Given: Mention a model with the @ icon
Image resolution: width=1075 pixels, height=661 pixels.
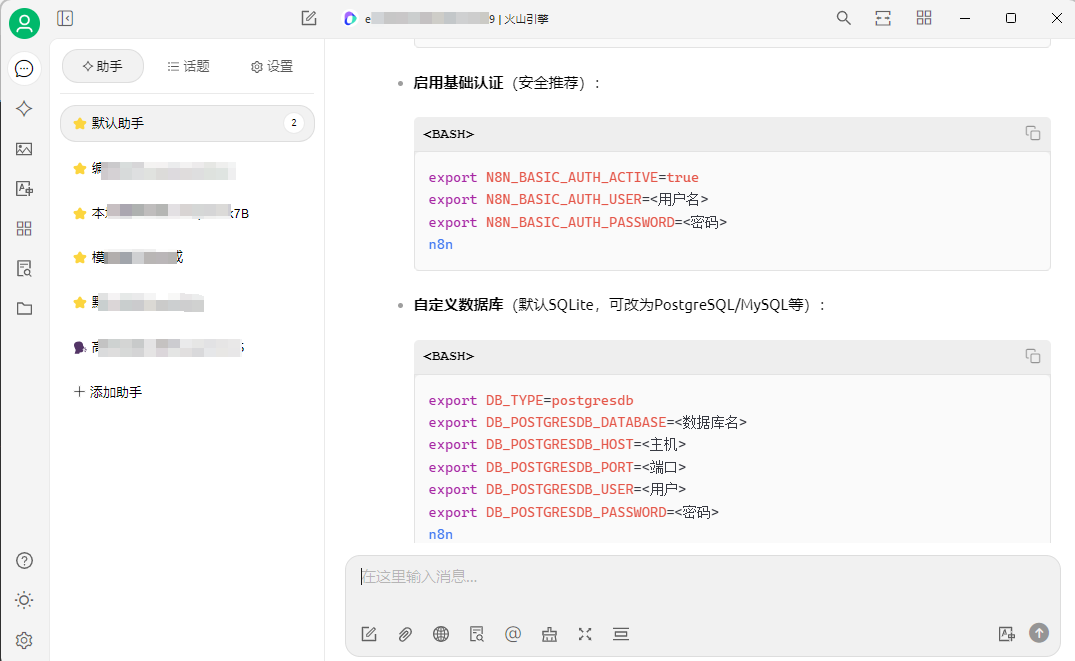Looking at the screenshot, I should tap(513, 633).
